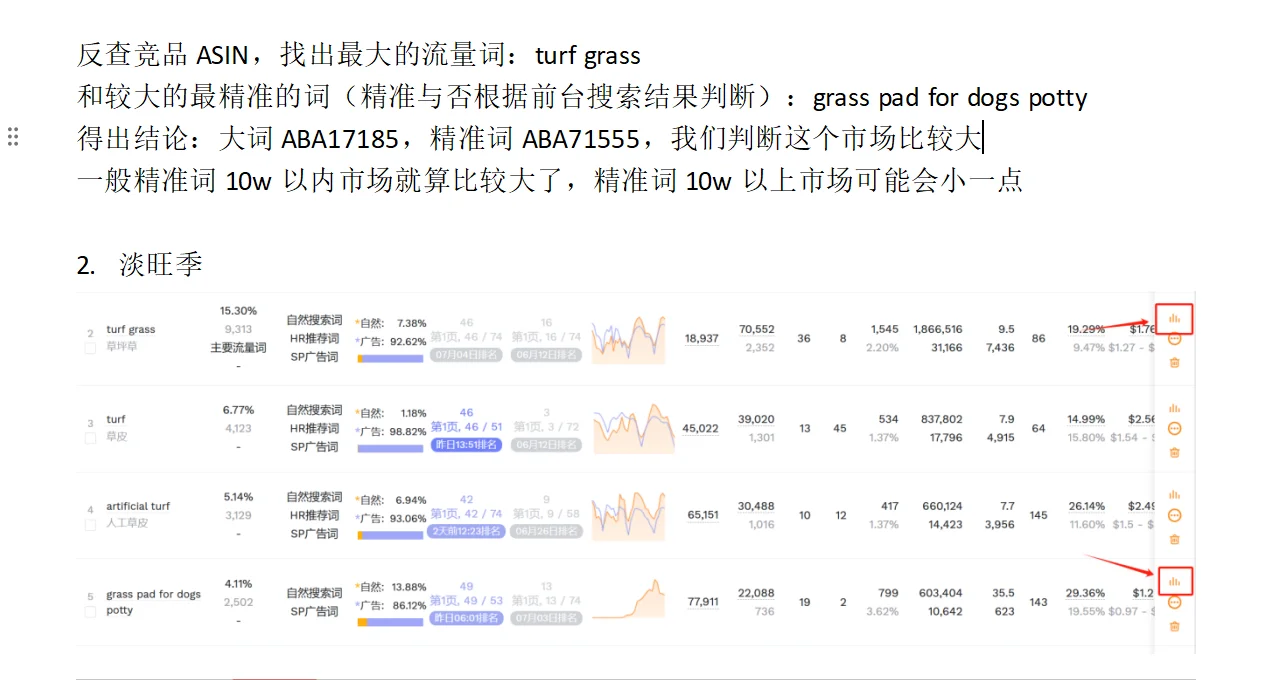Click the trash icon in the turf grass row
This screenshot has height=680, width=1280.
pos(1175,362)
